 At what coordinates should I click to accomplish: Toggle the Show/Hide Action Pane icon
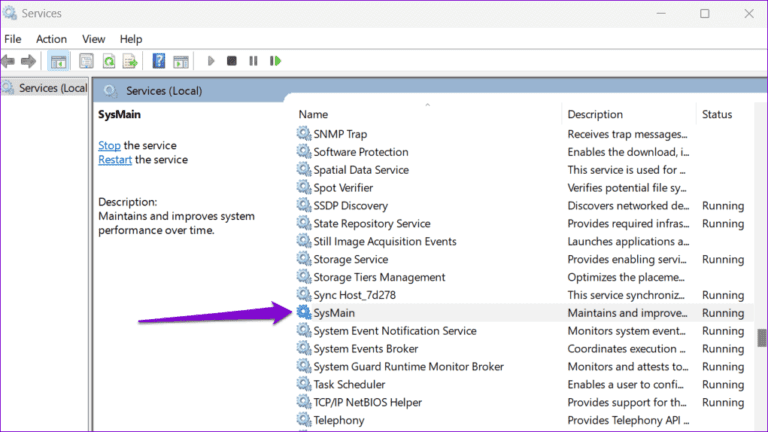point(181,61)
